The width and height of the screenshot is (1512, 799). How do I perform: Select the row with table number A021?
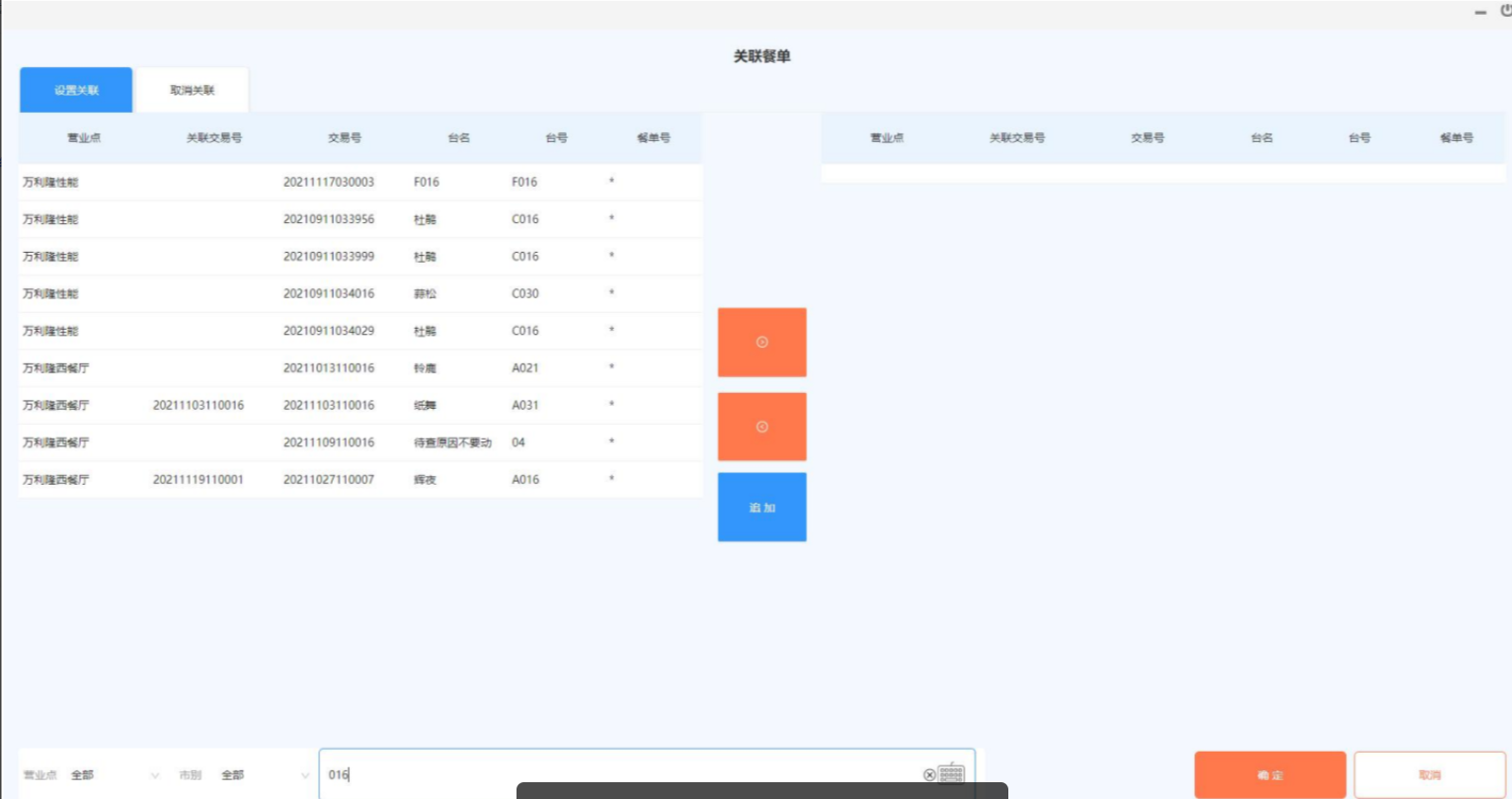[x=524, y=368]
